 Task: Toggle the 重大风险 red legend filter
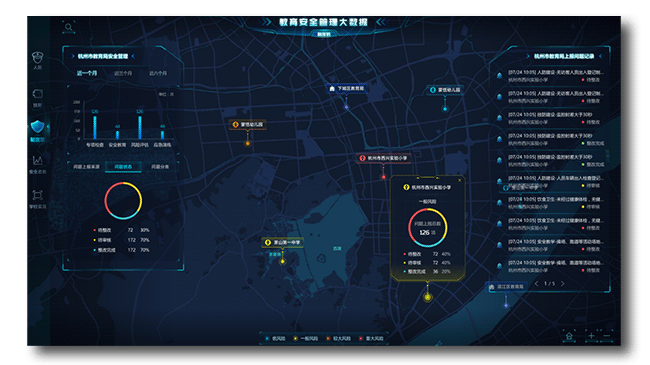(x=371, y=338)
